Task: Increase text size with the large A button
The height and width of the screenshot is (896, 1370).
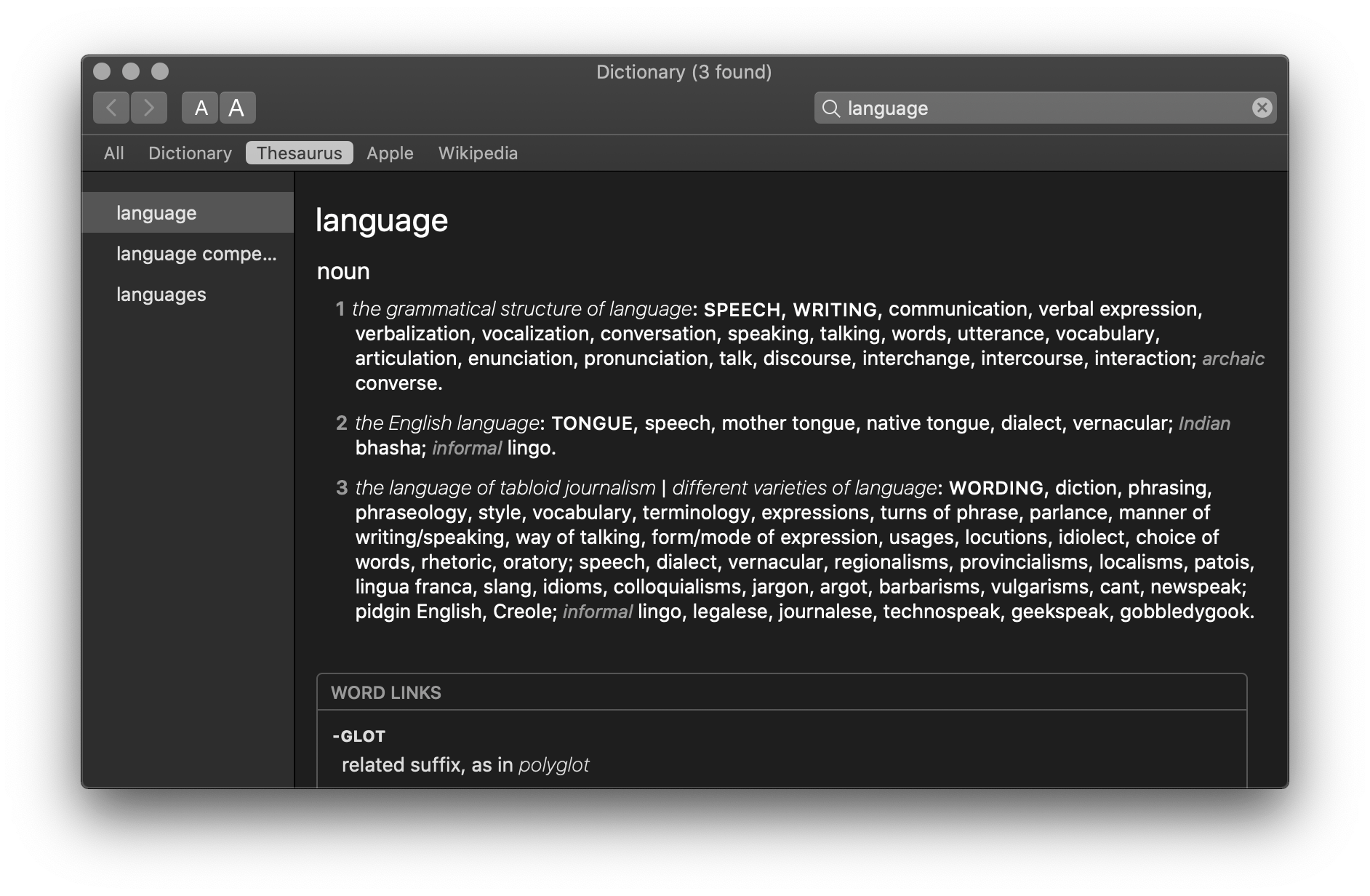Action: (237, 107)
